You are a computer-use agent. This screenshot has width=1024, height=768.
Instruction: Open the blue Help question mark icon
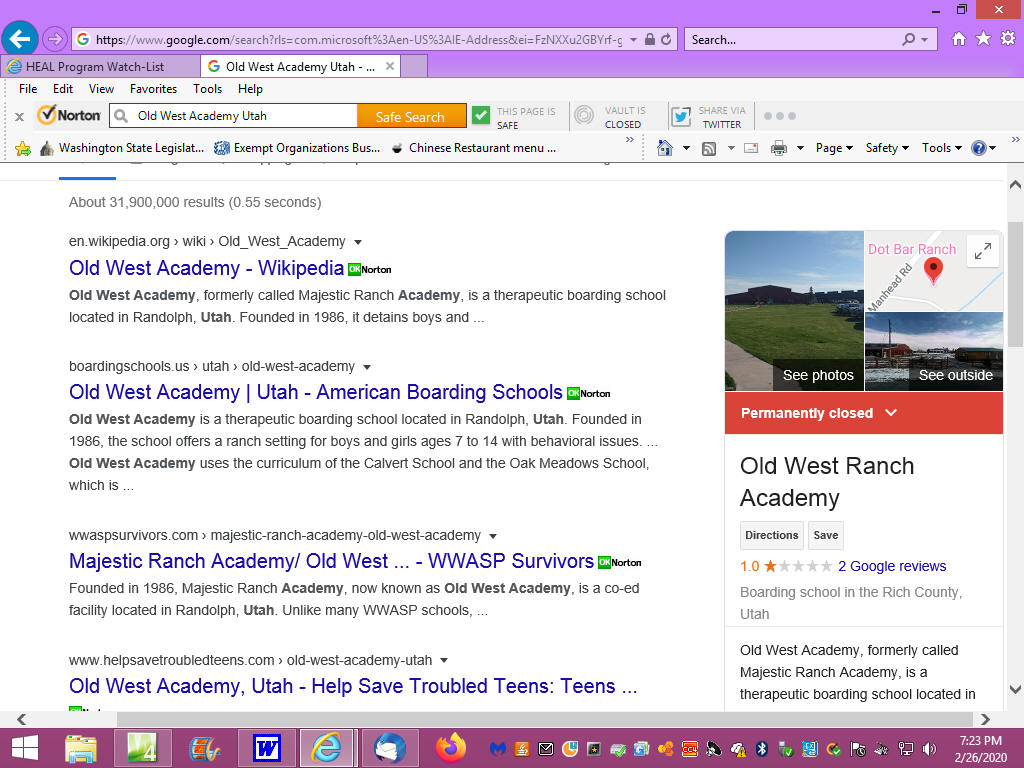pyautogui.click(x=978, y=148)
